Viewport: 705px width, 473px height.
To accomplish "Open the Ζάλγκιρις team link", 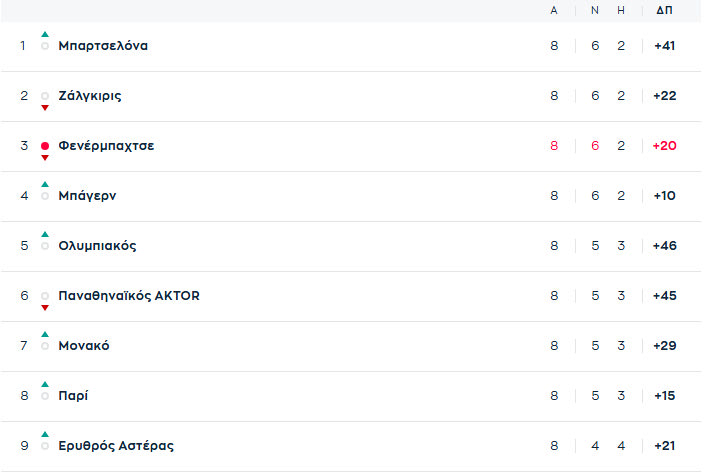I will click(x=90, y=96).
